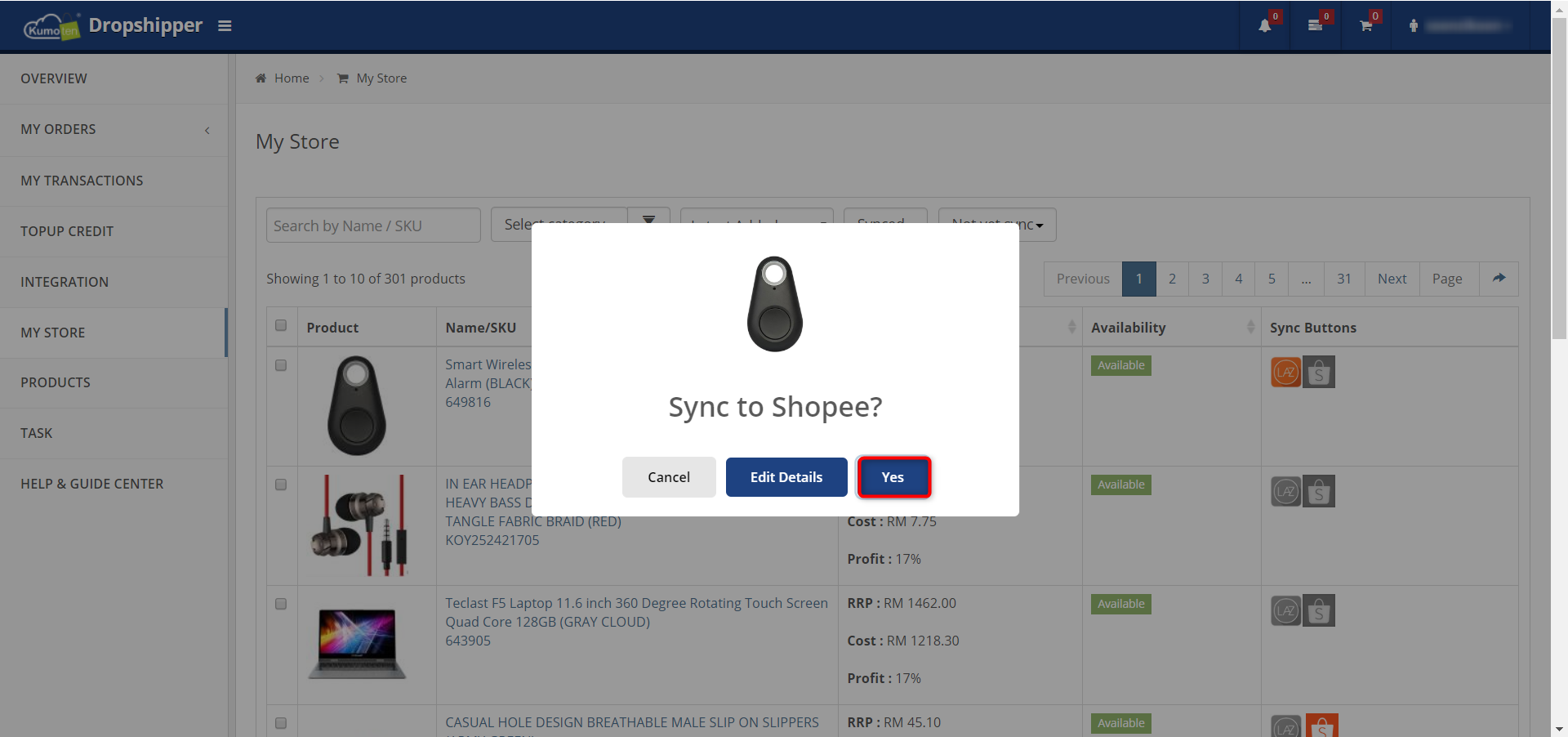Expand the MY ORDERS submenu chevron
The height and width of the screenshot is (737, 1568).
coord(207,130)
